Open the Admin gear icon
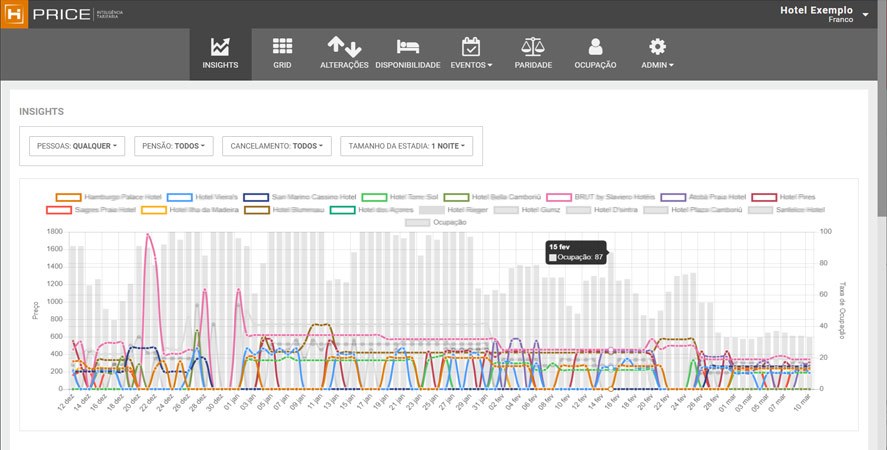The height and width of the screenshot is (450, 887). [x=657, y=47]
